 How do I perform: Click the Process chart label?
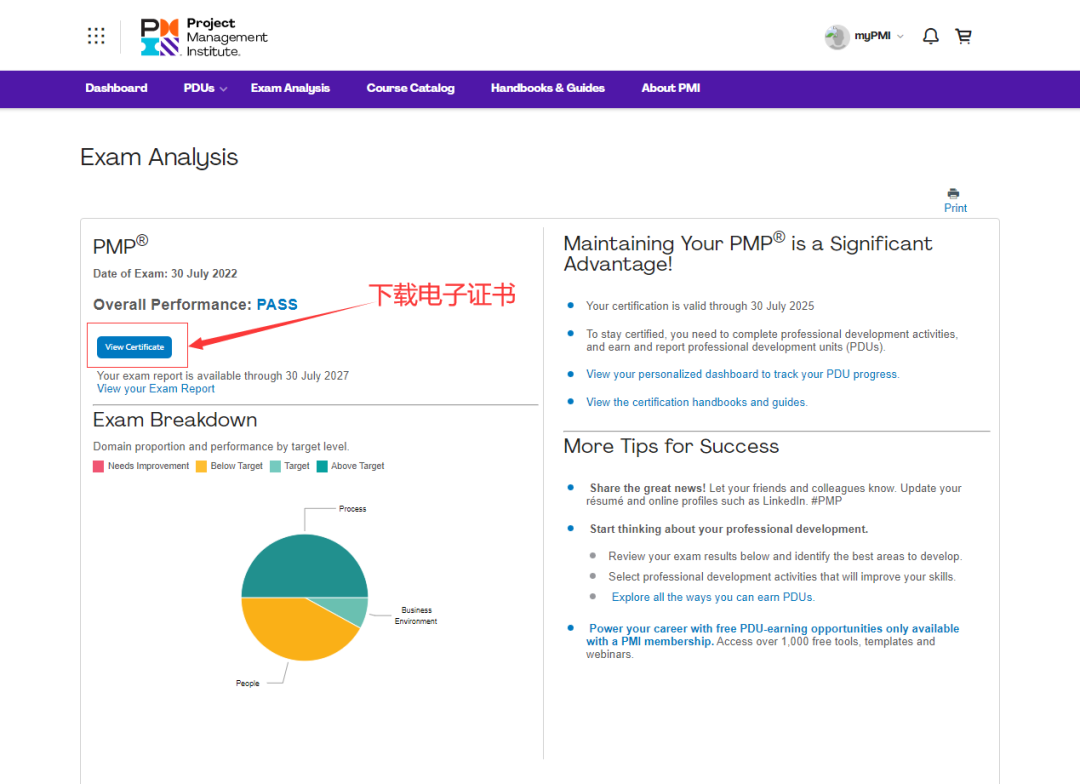tap(353, 508)
